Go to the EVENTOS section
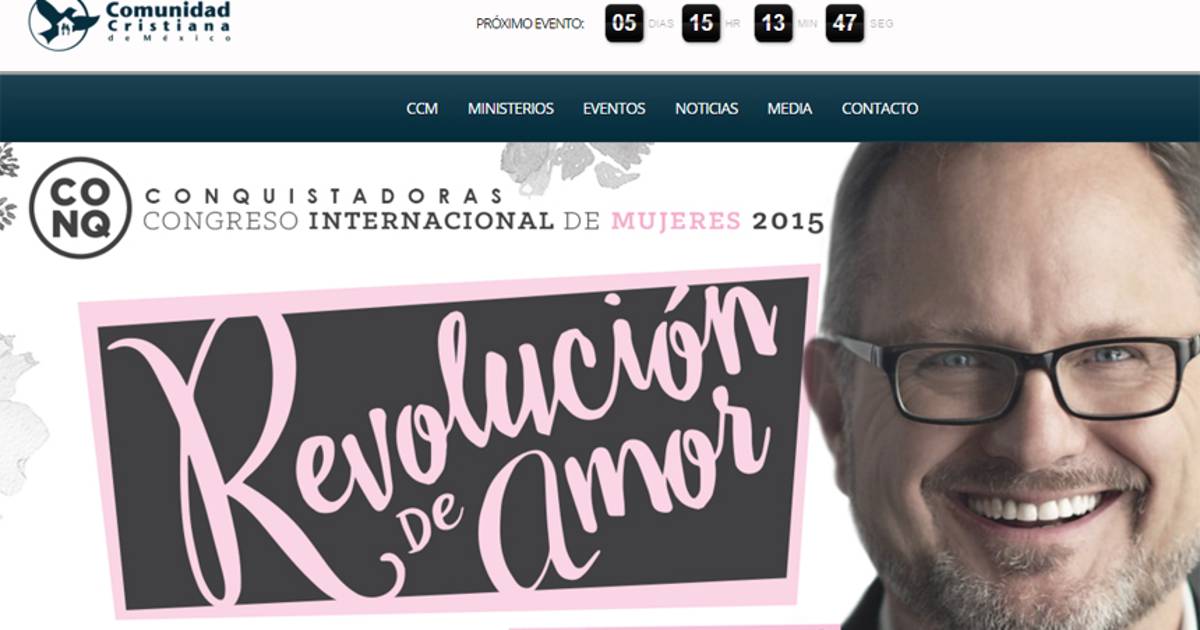 614,108
